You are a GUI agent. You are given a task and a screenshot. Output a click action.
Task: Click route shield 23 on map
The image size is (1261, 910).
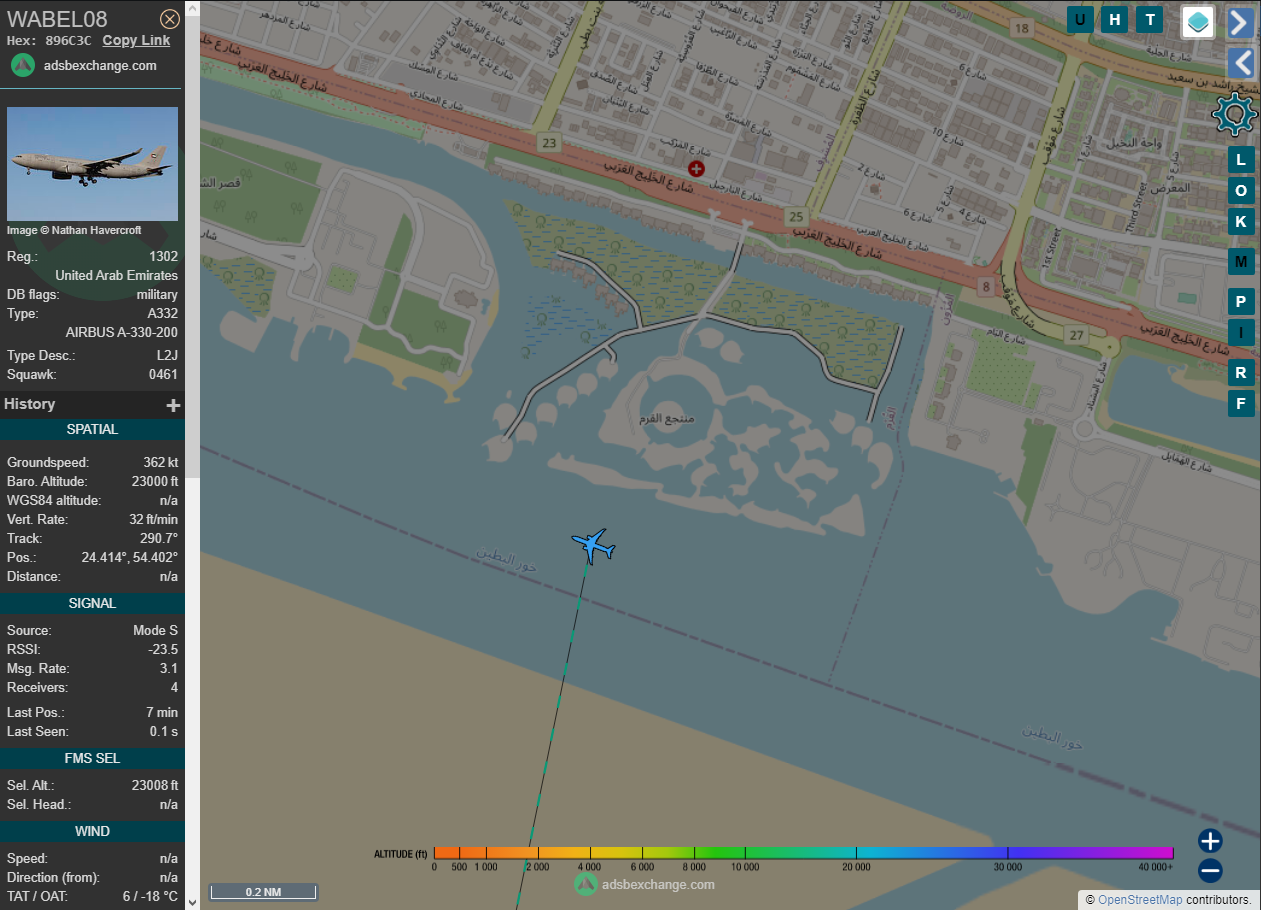[x=548, y=143]
